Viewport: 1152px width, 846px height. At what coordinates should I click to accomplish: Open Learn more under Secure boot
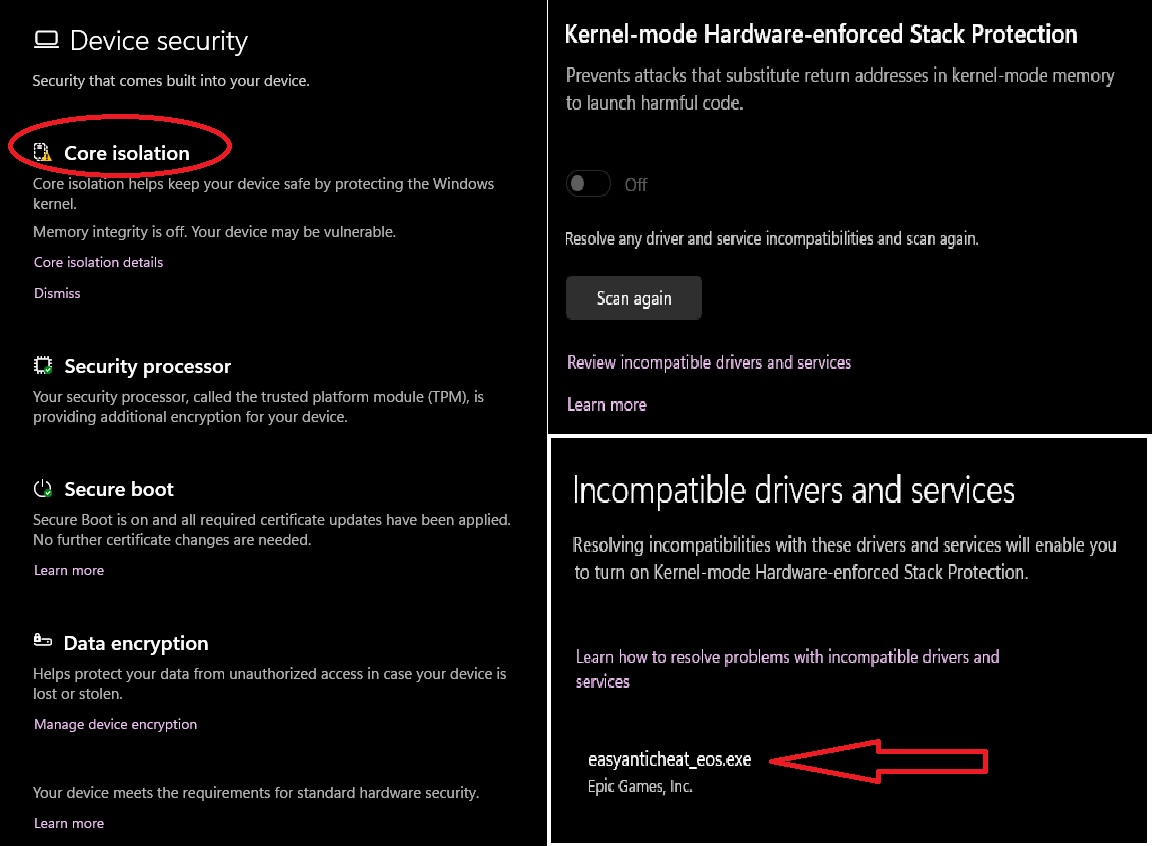(69, 571)
